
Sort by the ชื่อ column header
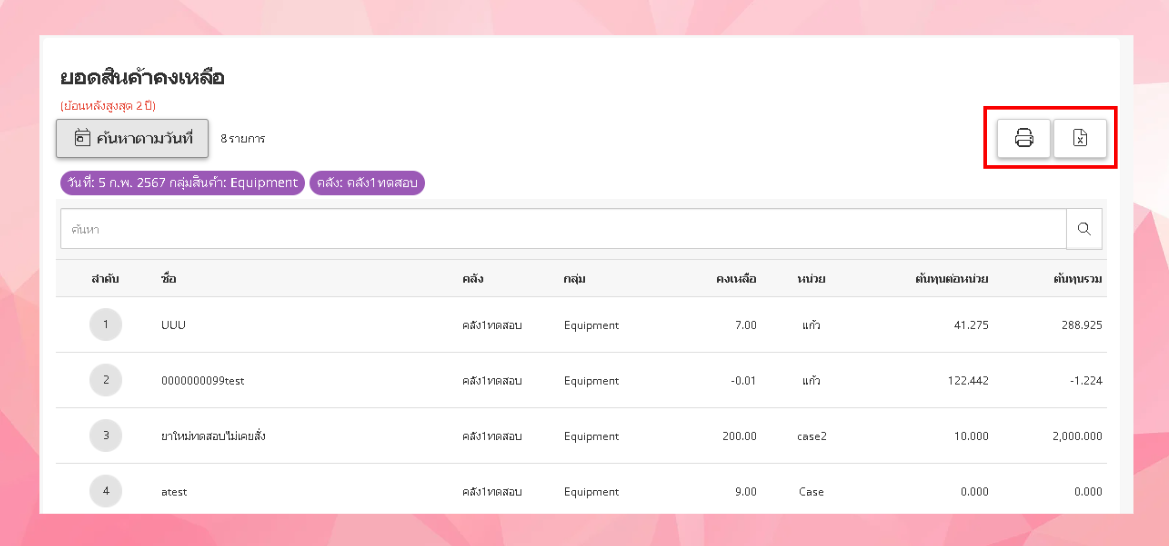pos(168,279)
